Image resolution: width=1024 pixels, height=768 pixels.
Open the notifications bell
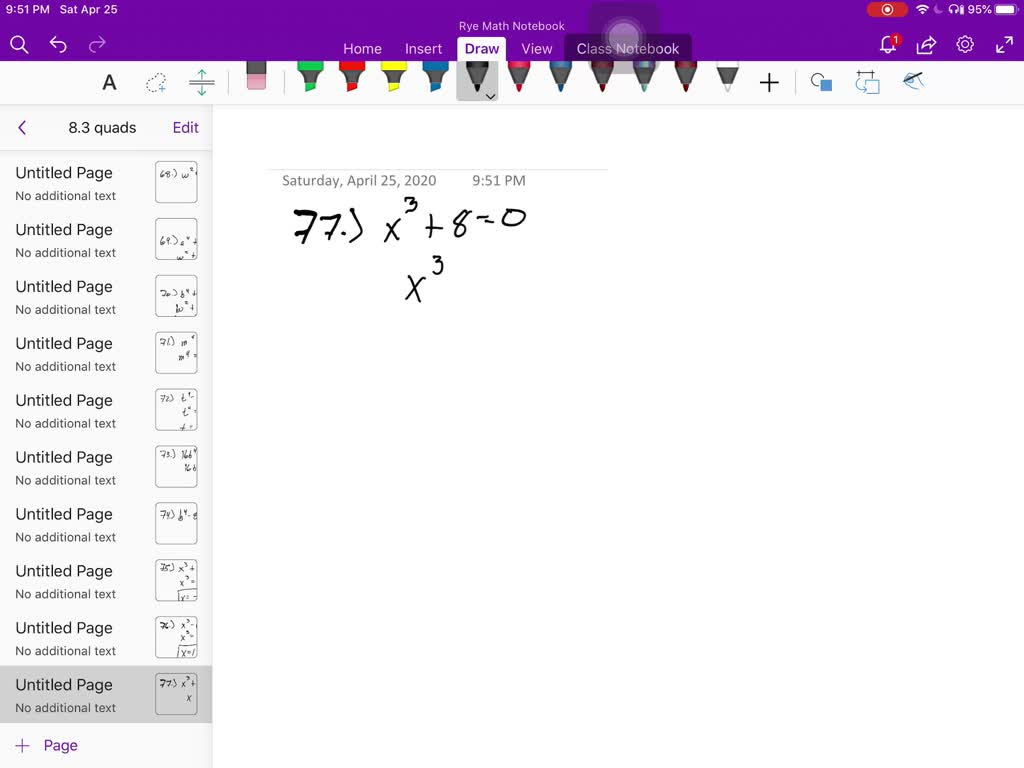[x=886, y=44]
